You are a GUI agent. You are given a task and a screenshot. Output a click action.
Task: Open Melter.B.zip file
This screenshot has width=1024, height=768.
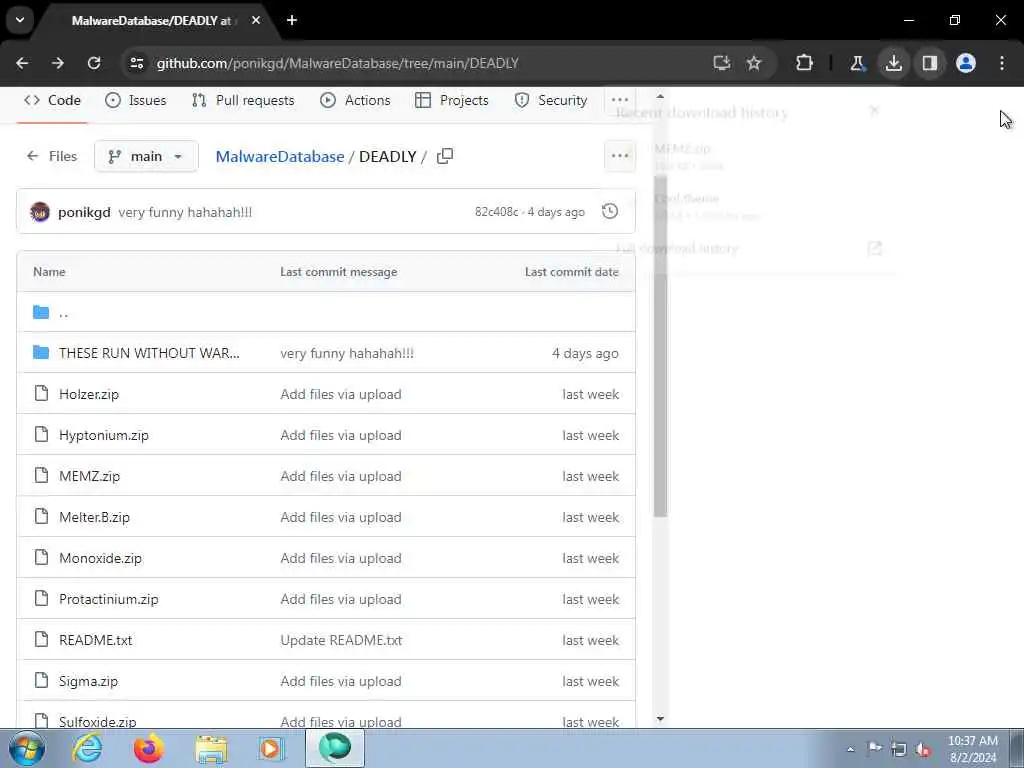click(94, 517)
